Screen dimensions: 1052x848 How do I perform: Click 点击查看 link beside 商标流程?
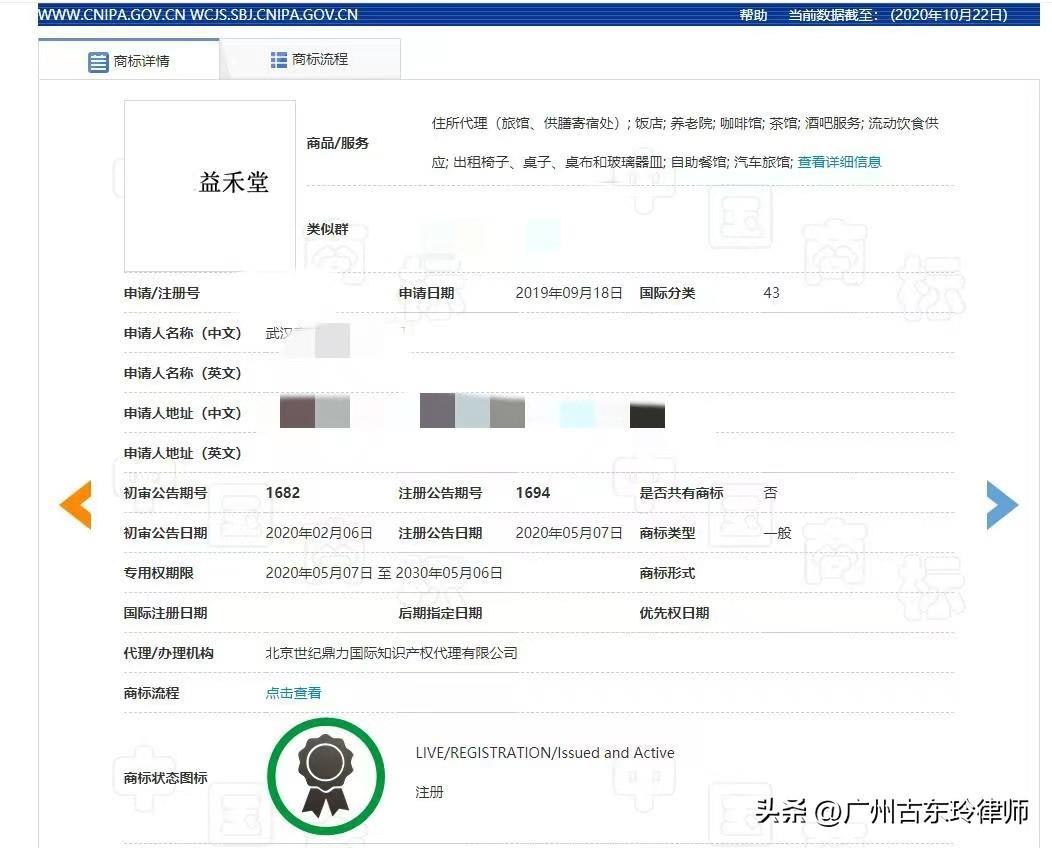[x=293, y=693]
